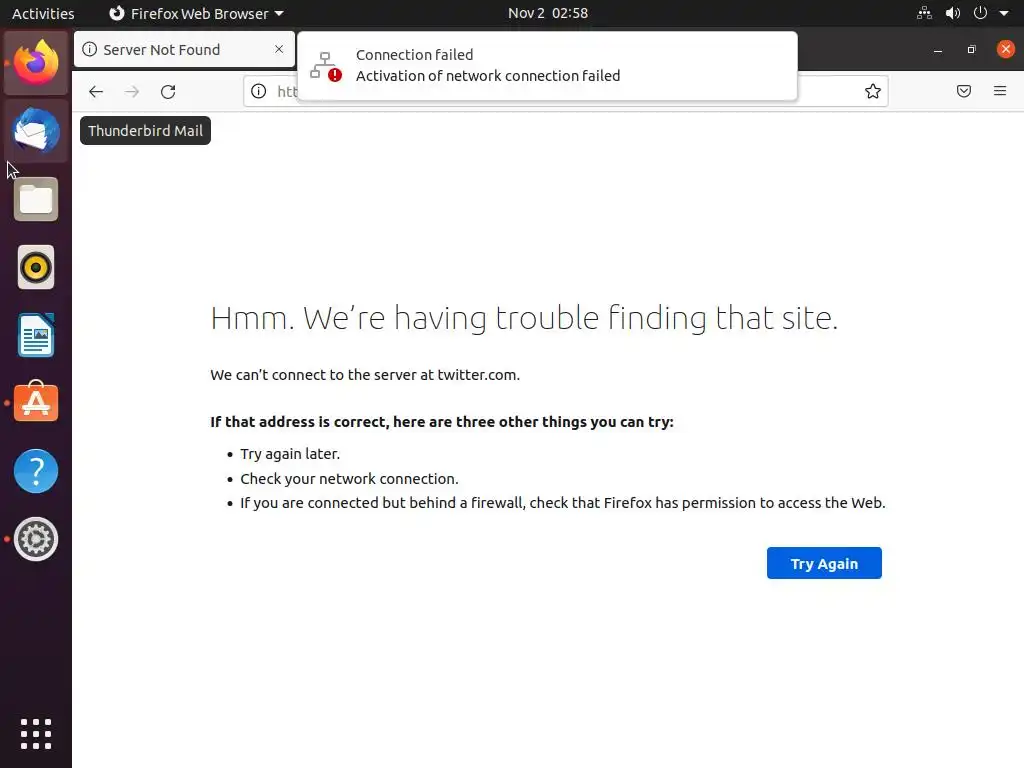This screenshot has width=1024, height=768.
Task: Open Settings gear icon in the dock
Action: coord(36,539)
